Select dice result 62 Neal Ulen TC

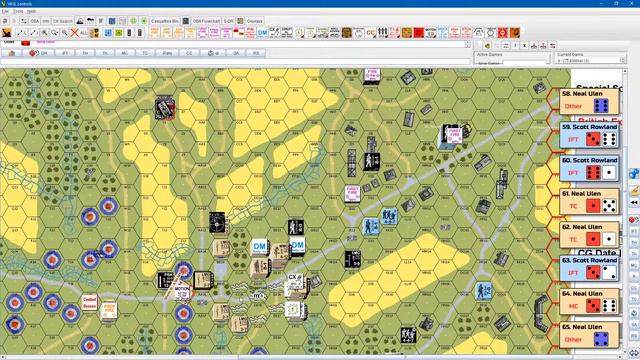[589, 235]
